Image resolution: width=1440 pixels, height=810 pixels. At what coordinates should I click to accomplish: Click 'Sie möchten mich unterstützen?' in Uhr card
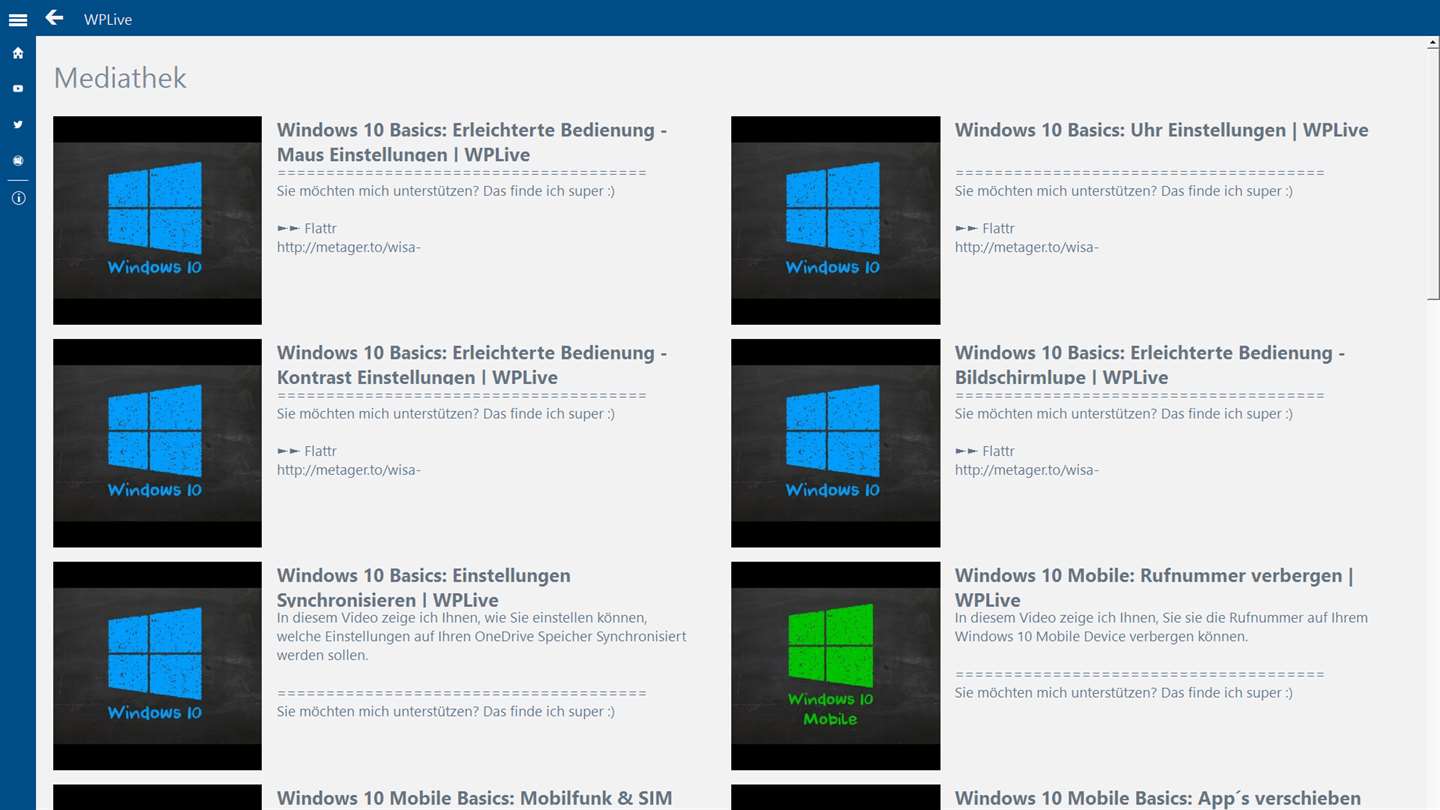[x=1124, y=191]
